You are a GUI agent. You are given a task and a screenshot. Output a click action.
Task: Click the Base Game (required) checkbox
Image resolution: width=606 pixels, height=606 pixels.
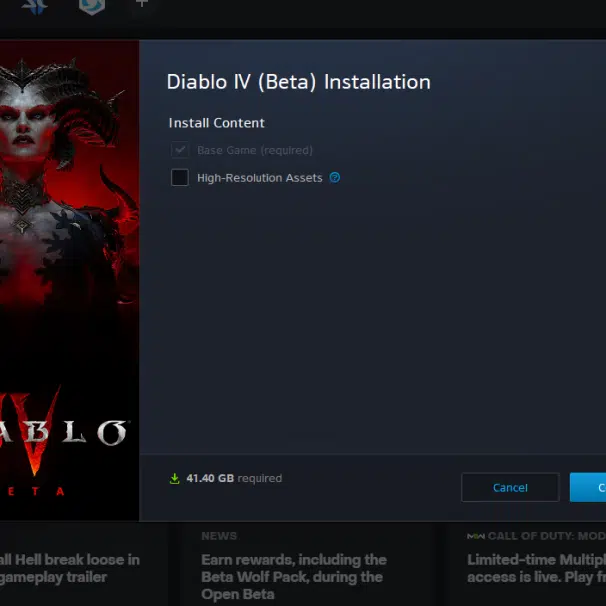tap(180, 150)
